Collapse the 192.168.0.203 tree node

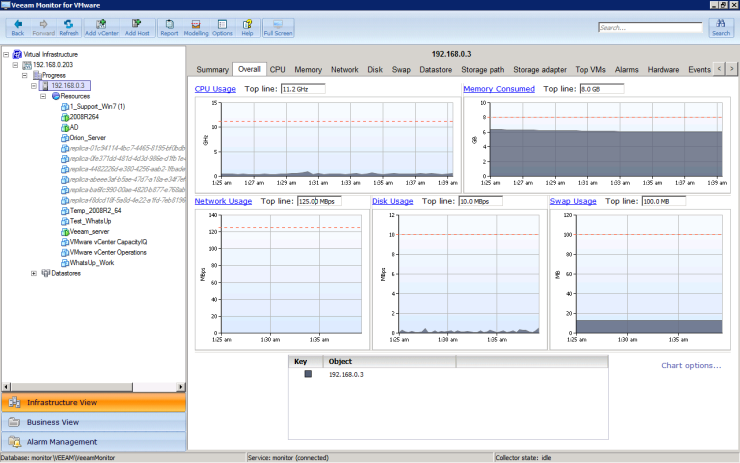(x=15, y=65)
